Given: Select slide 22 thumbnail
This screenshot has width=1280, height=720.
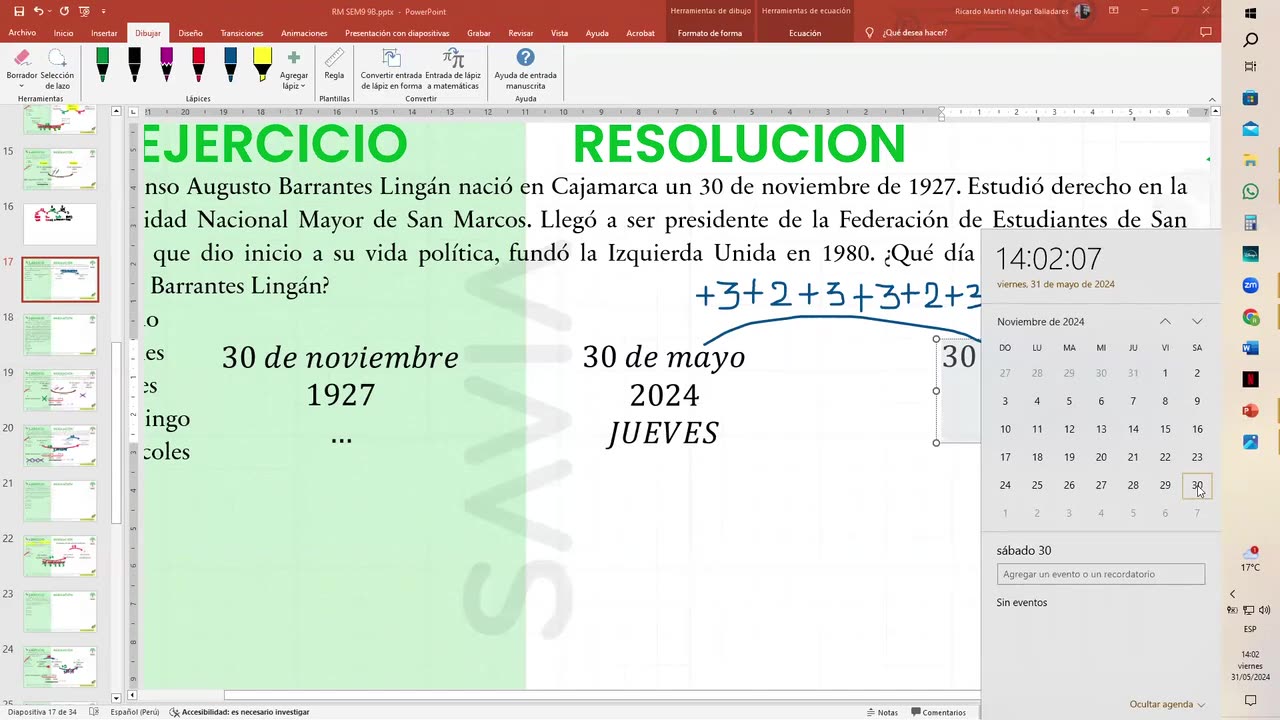Looking at the screenshot, I should [x=60, y=556].
